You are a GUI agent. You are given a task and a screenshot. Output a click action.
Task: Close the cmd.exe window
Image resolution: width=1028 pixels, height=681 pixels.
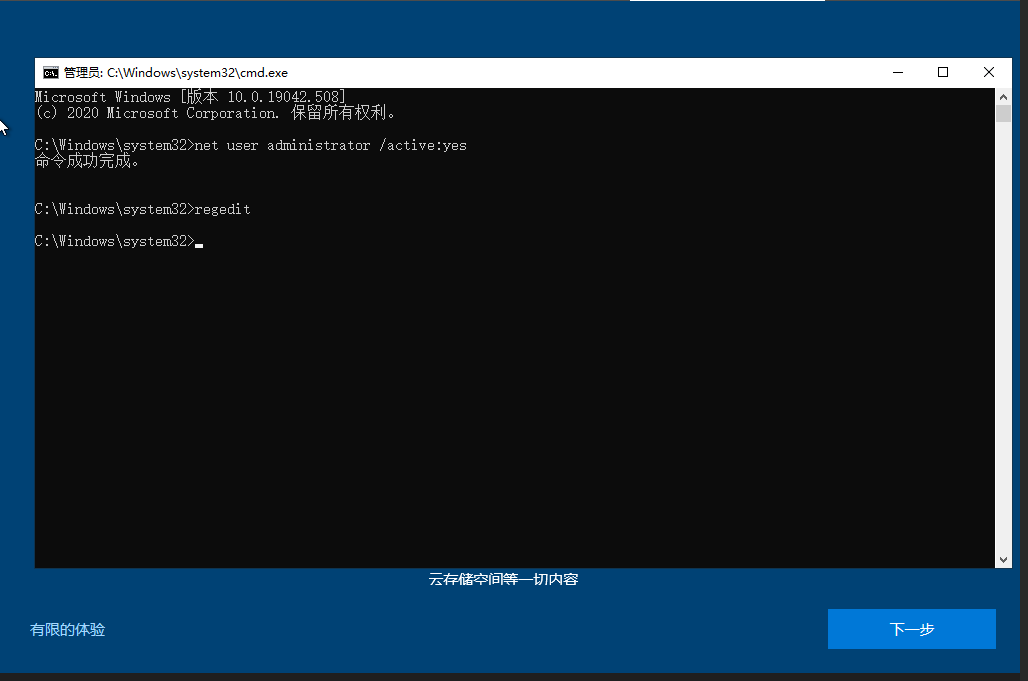click(x=989, y=72)
